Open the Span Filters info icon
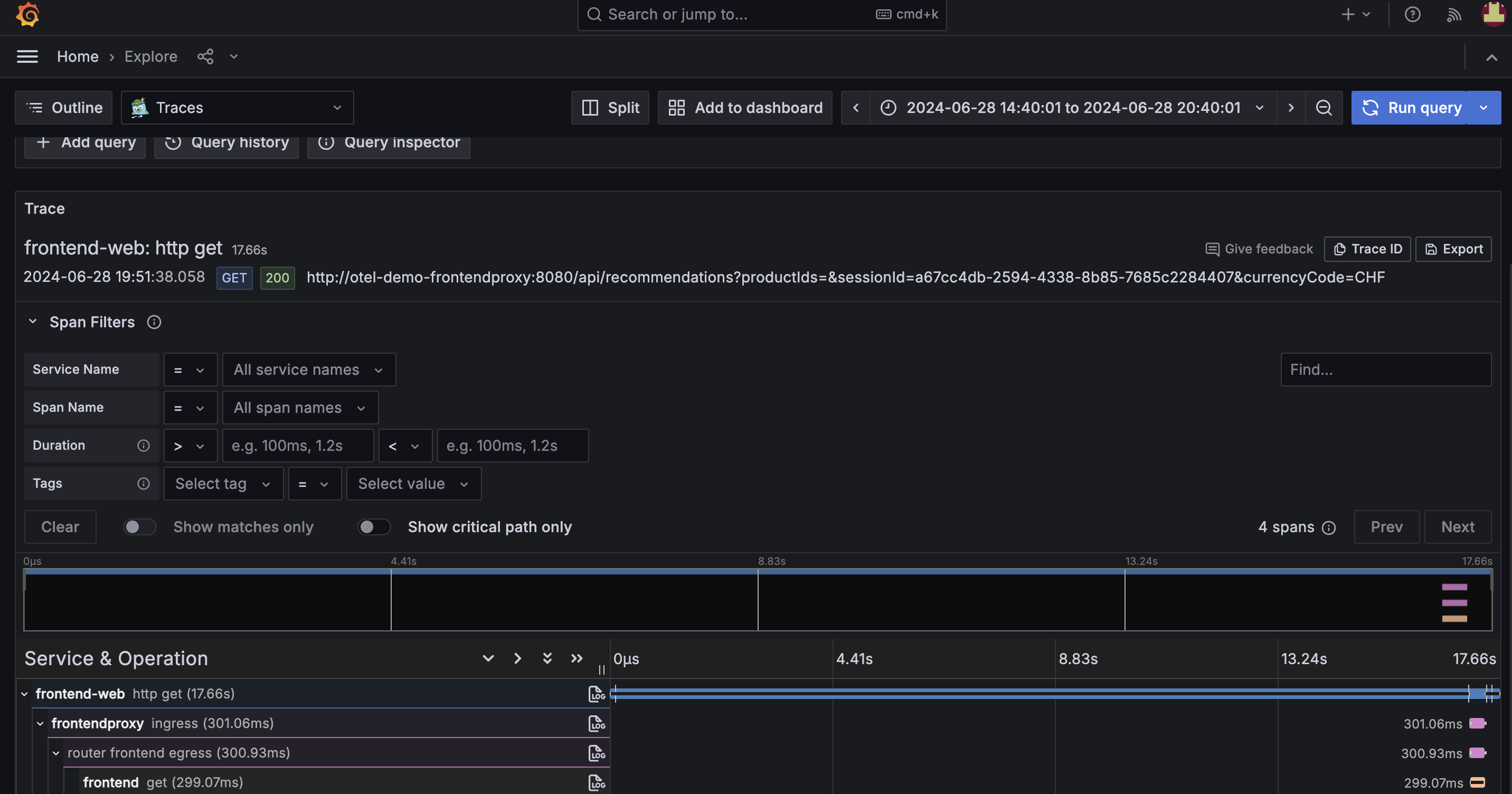Viewport: 1512px width, 794px height. pos(154,322)
